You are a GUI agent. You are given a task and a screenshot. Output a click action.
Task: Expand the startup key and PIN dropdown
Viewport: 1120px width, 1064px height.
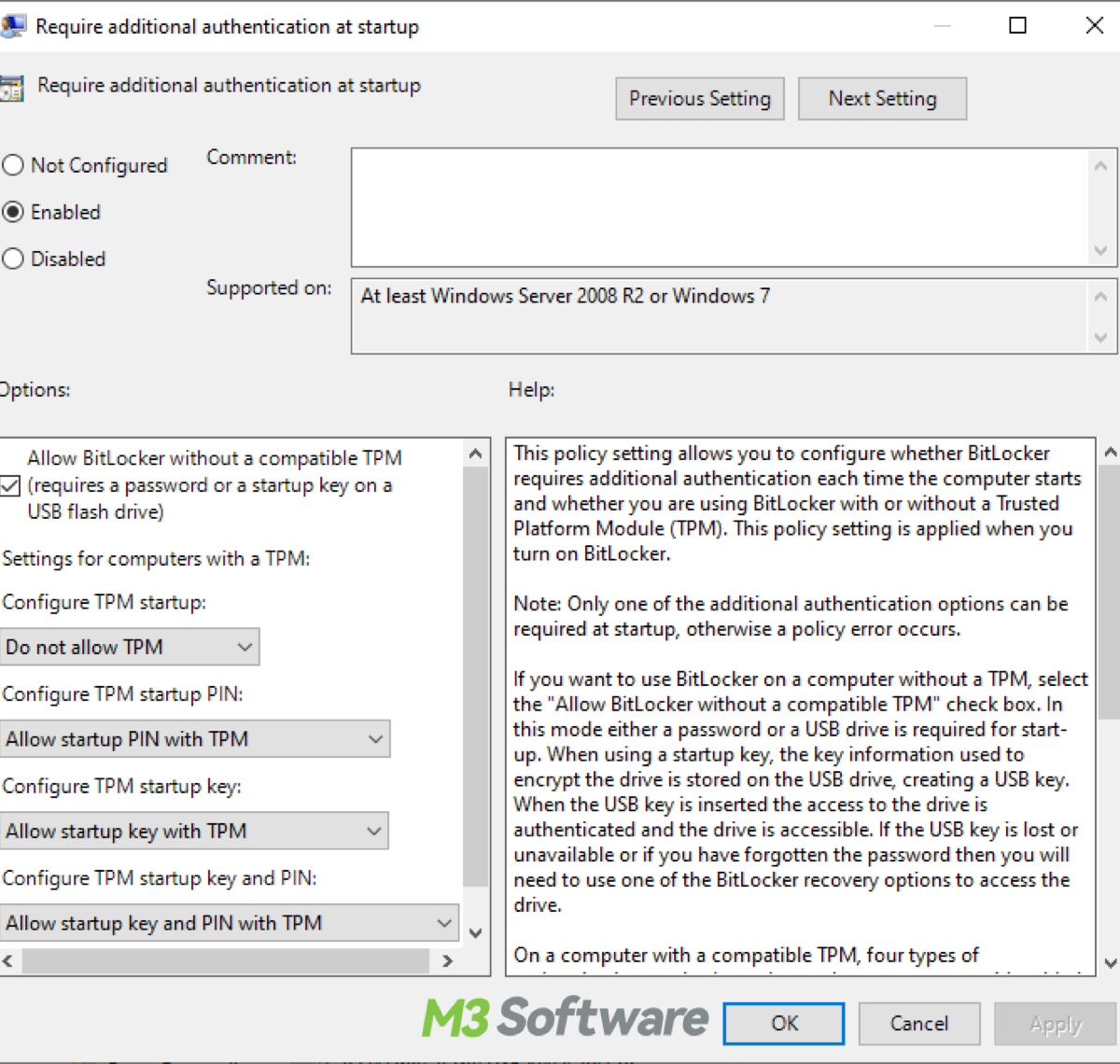230,923
